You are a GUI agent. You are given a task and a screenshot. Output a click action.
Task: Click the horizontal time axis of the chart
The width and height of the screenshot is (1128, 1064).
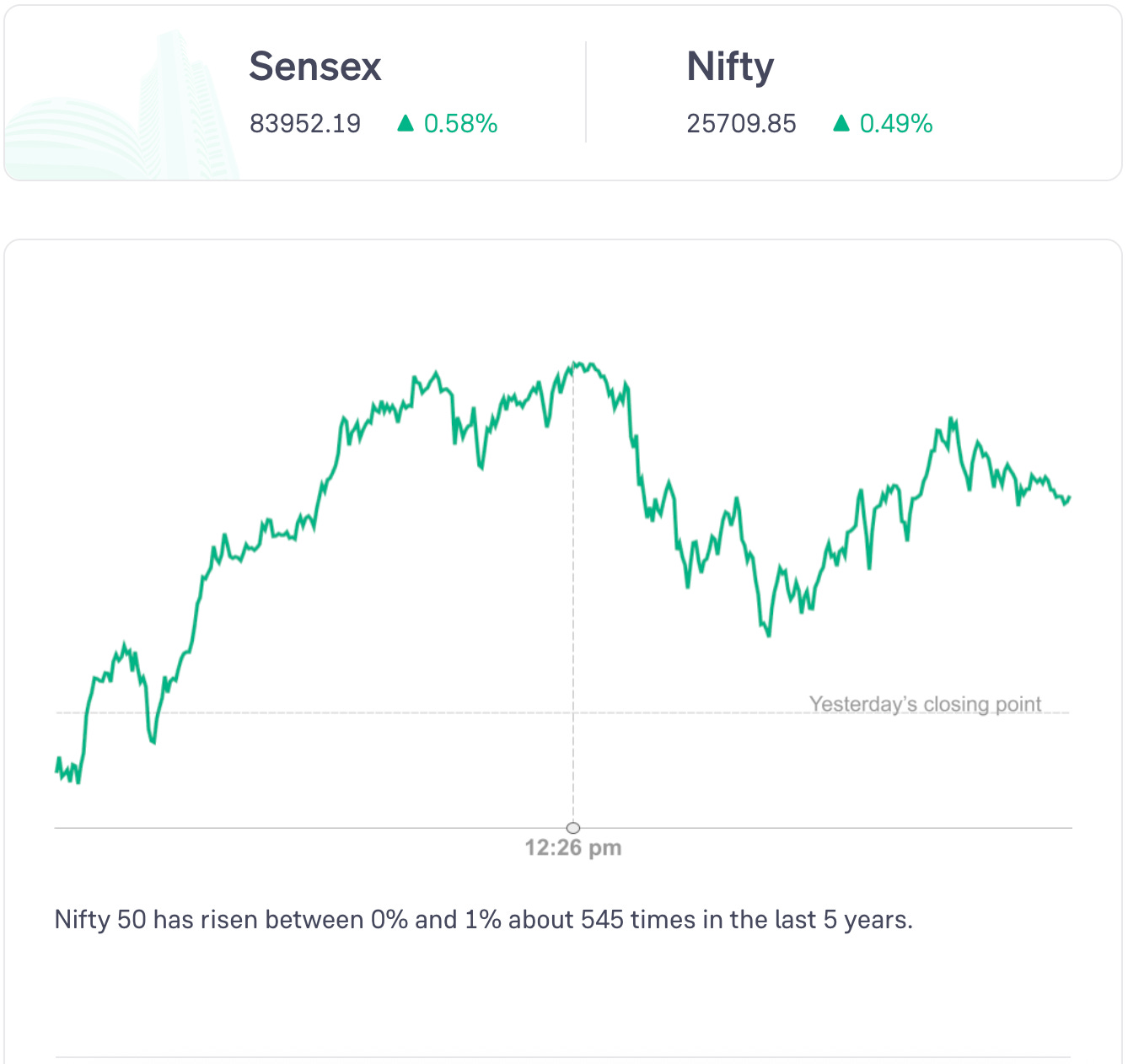coord(337,828)
